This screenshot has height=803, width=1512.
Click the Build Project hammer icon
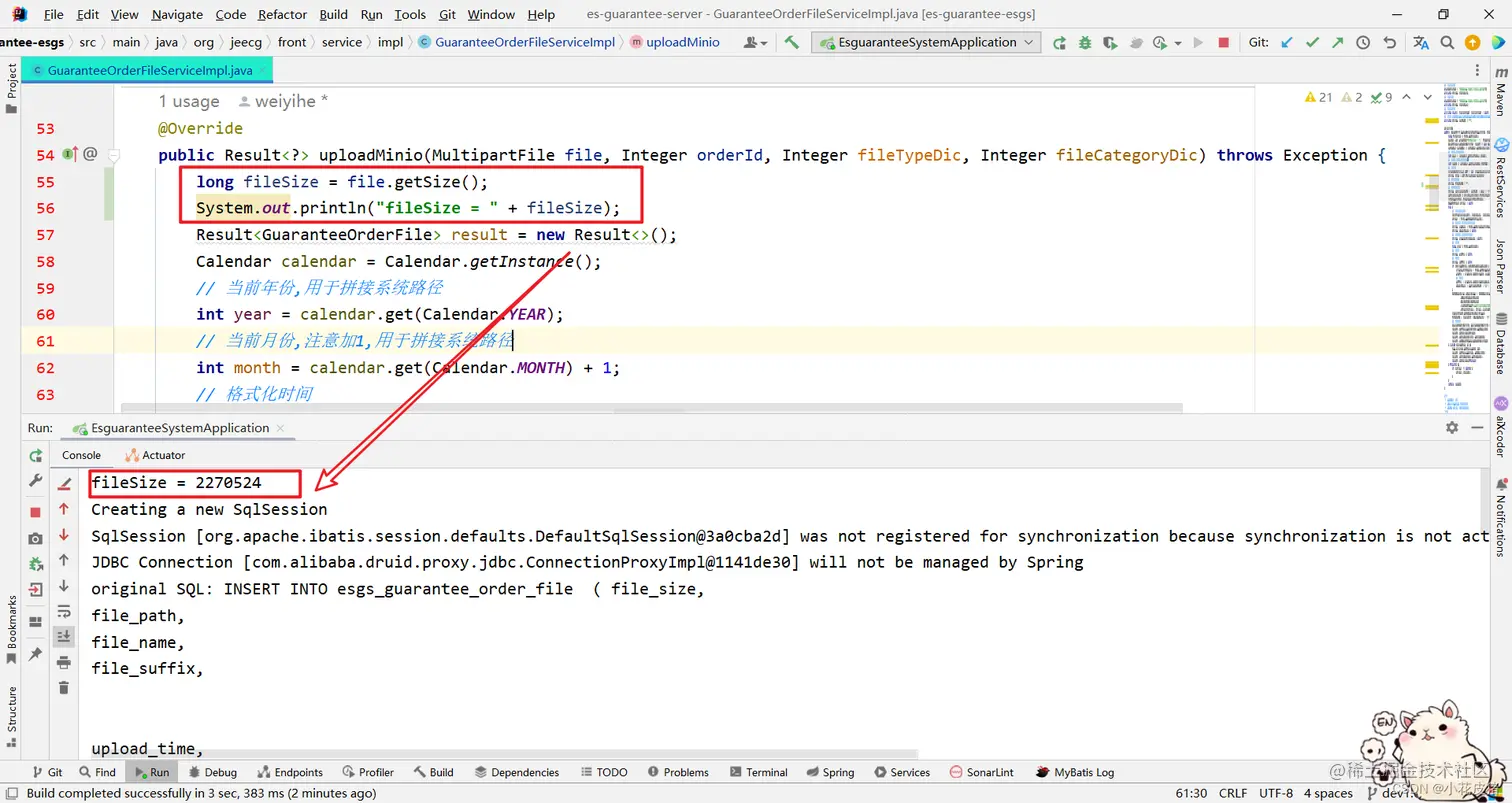[x=792, y=42]
